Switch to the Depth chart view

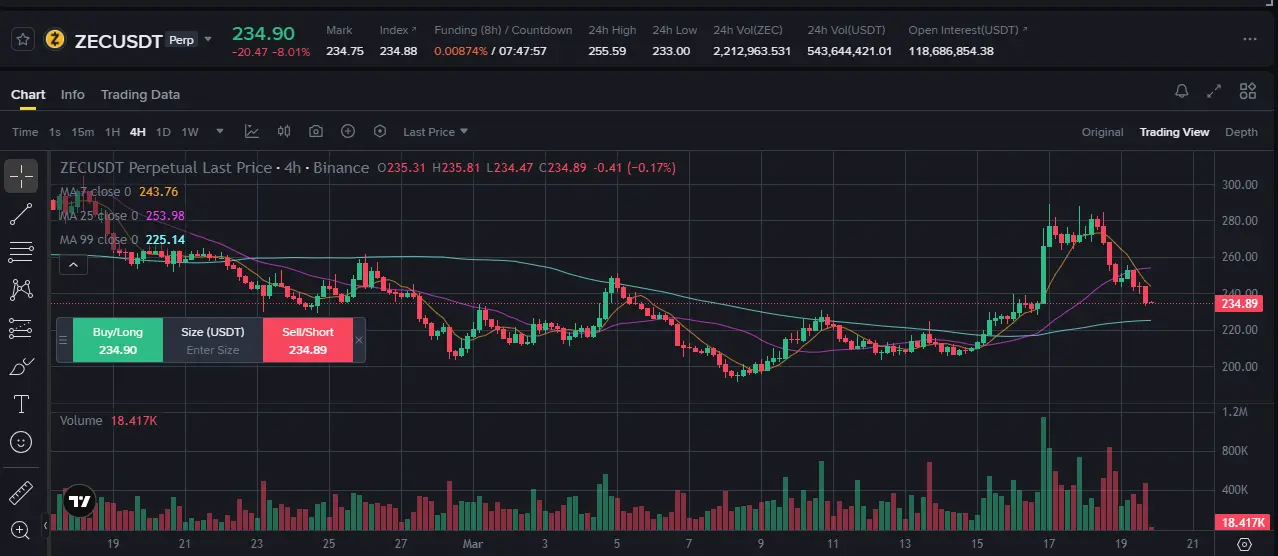click(x=1241, y=132)
